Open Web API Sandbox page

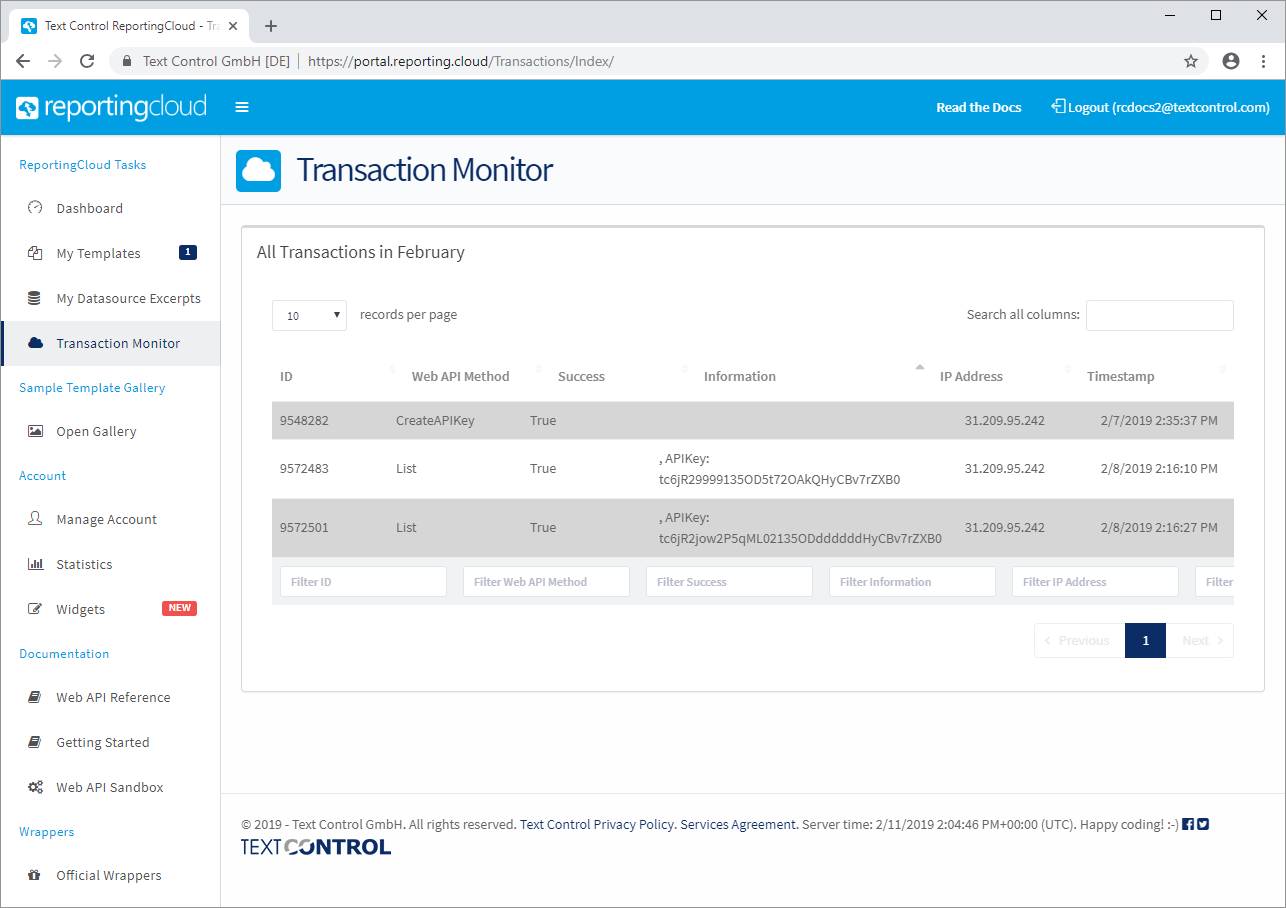110,787
